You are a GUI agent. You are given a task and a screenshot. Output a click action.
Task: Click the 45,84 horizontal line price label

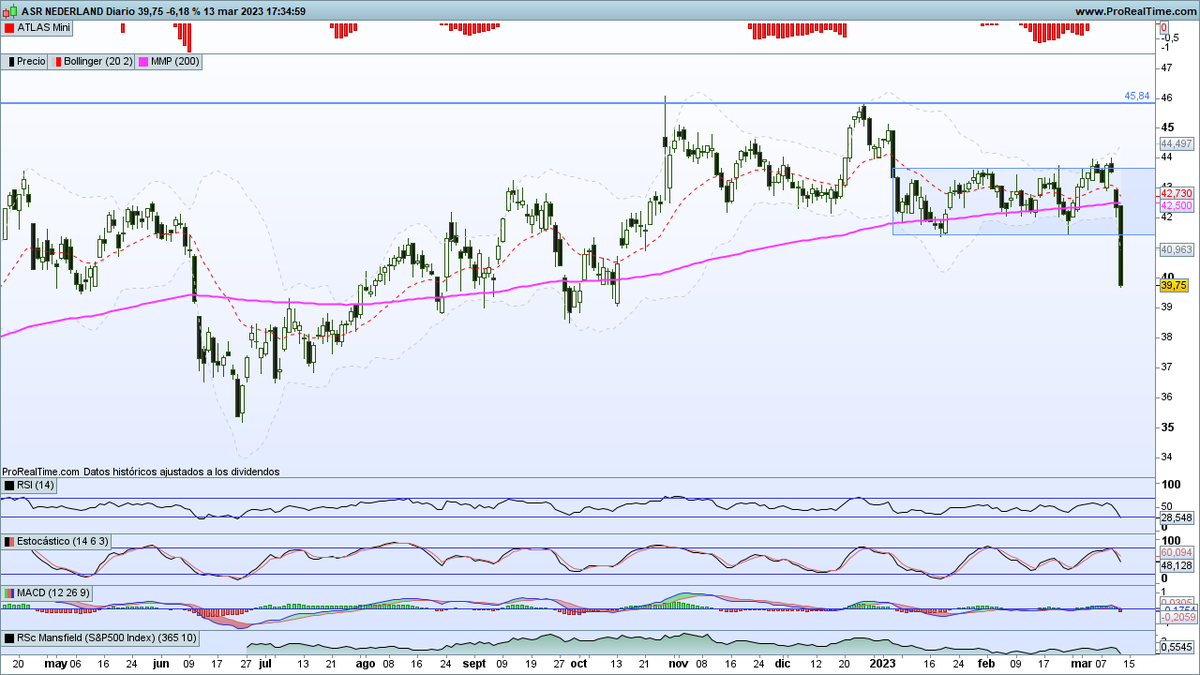(x=1137, y=97)
